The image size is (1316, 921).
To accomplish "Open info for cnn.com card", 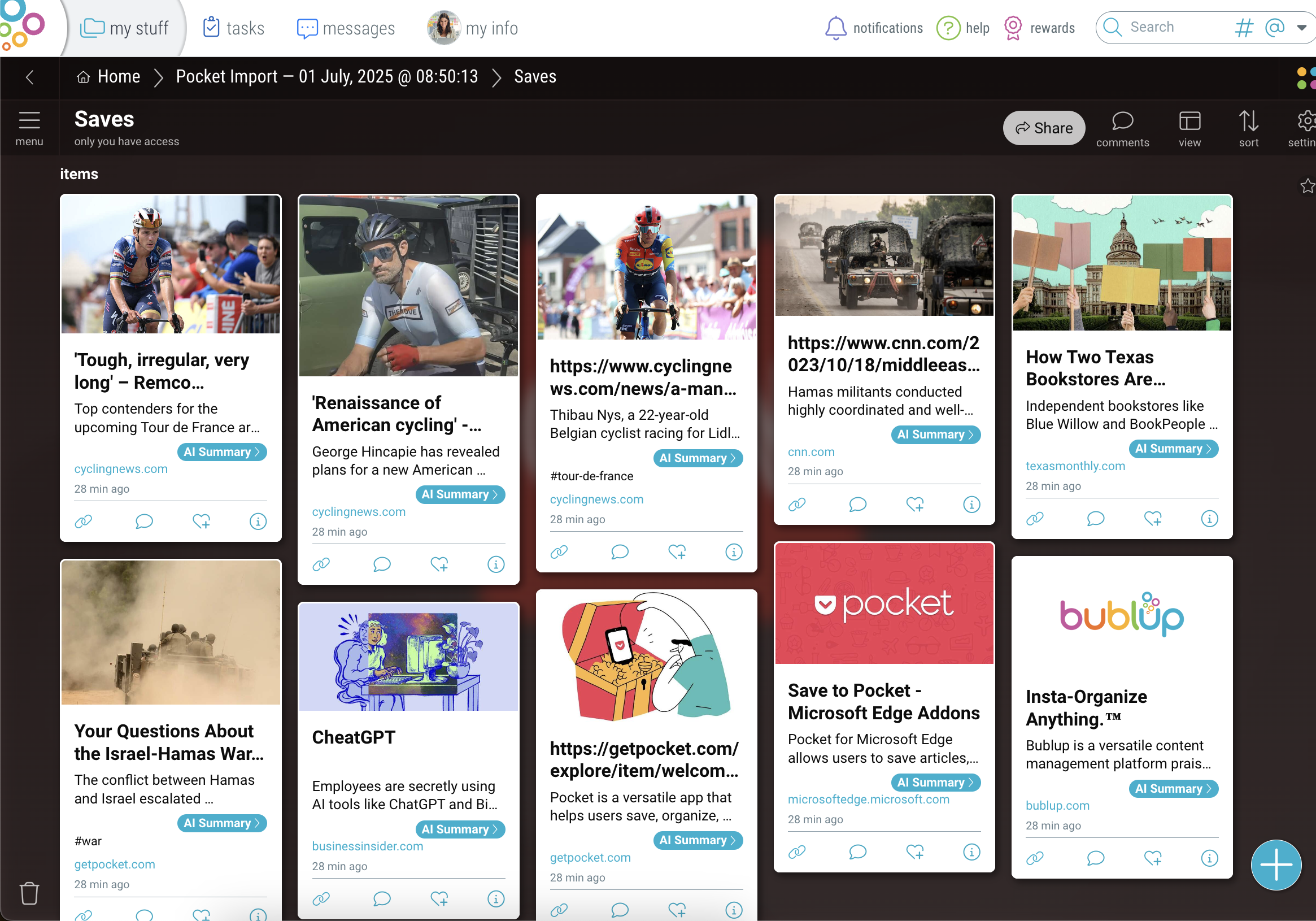I will (971, 504).
